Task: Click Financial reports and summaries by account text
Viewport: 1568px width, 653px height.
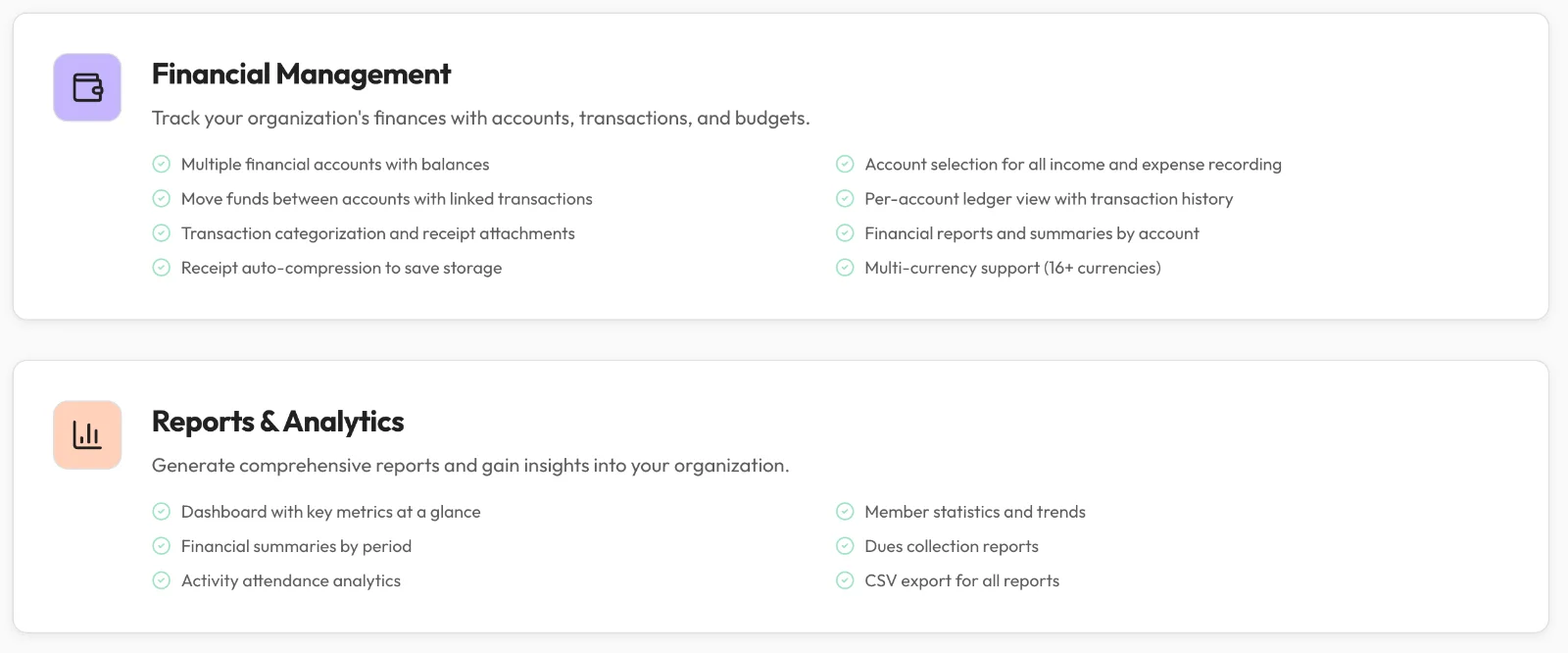Action: point(1032,233)
